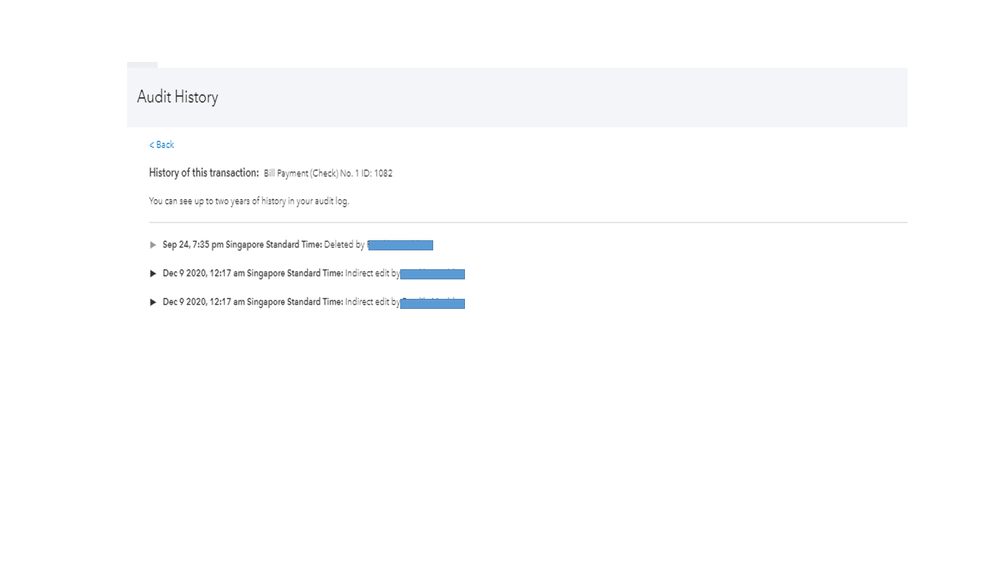This screenshot has width=999, height=562.
Task: Click redacted user name on last Dec 9 entry
Action: (x=432, y=303)
